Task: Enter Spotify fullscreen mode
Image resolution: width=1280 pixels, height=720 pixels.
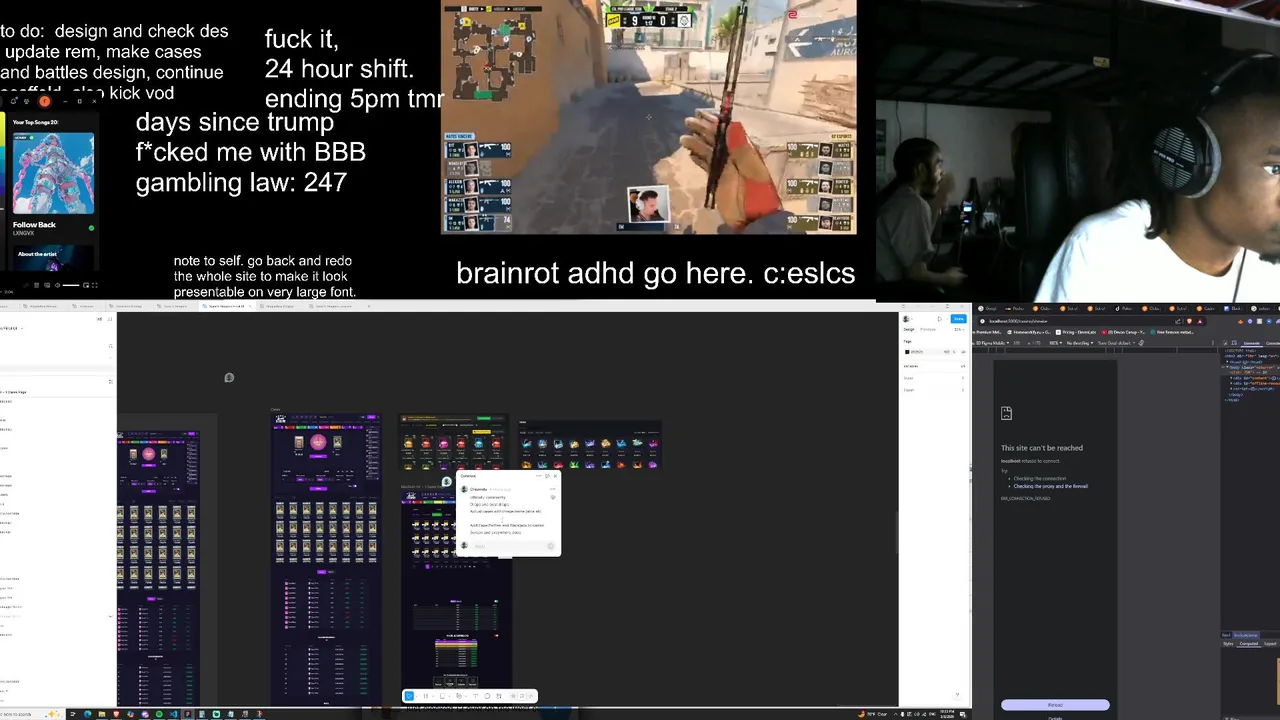Action: [x=95, y=285]
